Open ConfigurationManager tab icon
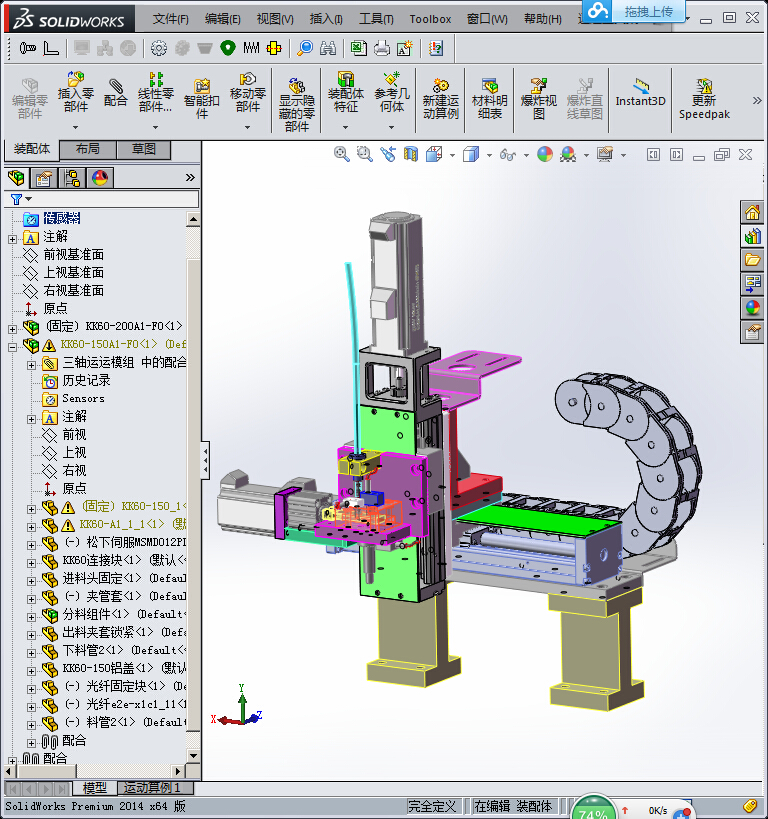 tap(72, 178)
